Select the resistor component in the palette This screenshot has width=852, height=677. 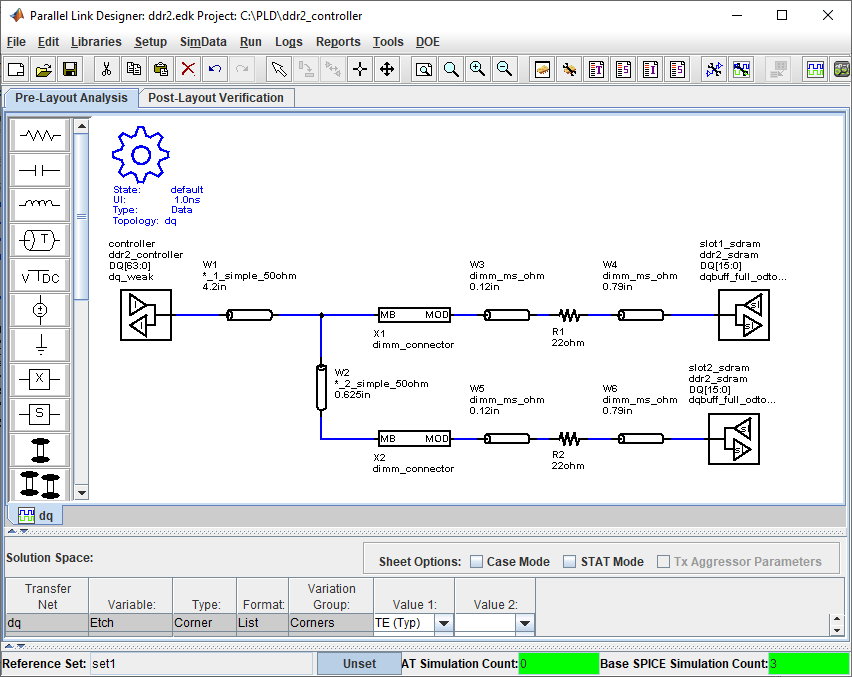click(x=40, y=135)
